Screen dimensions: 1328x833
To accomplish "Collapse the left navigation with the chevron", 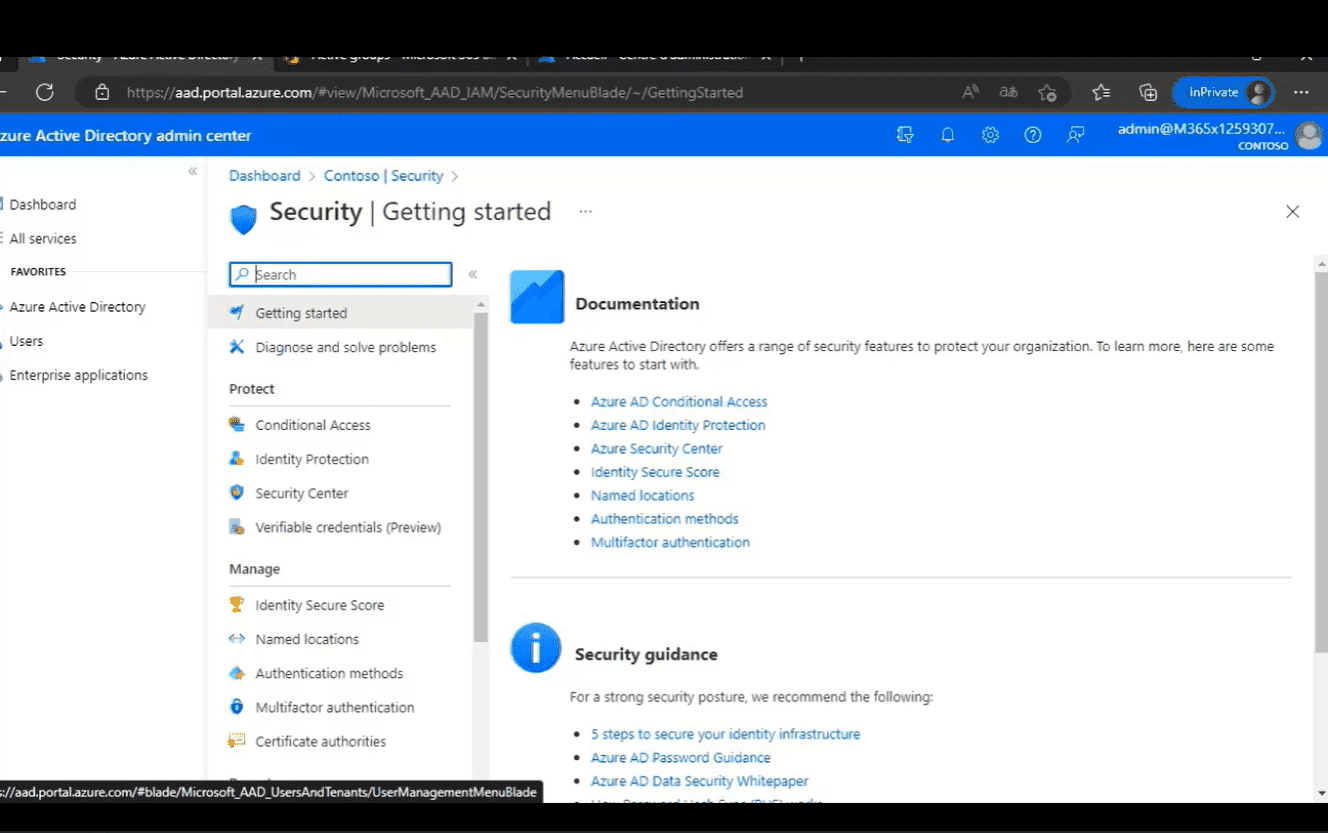I will 193,171.
